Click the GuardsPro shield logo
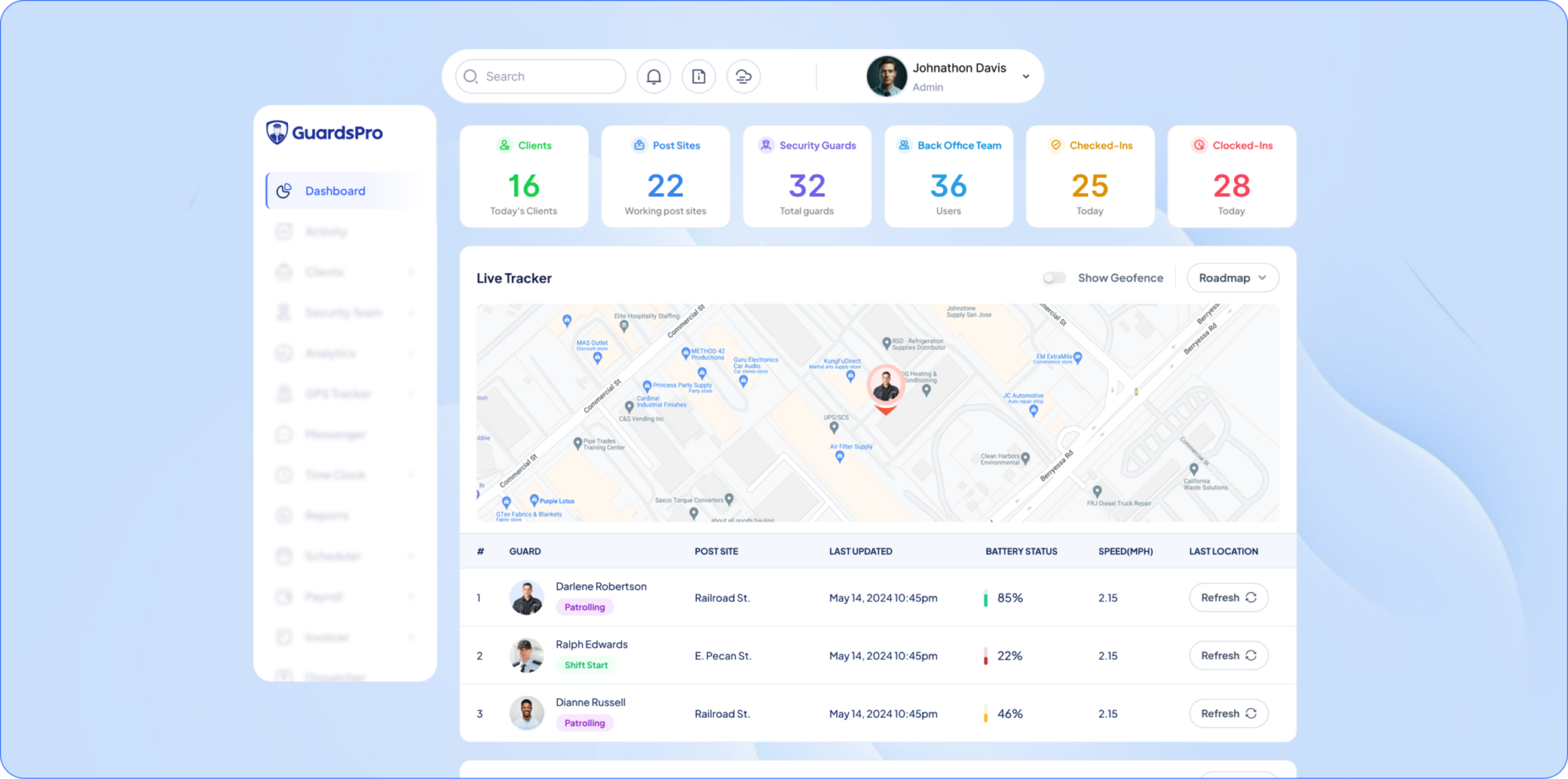The width and height of the screenshot is (1568, 779). [x=277, y=132]
